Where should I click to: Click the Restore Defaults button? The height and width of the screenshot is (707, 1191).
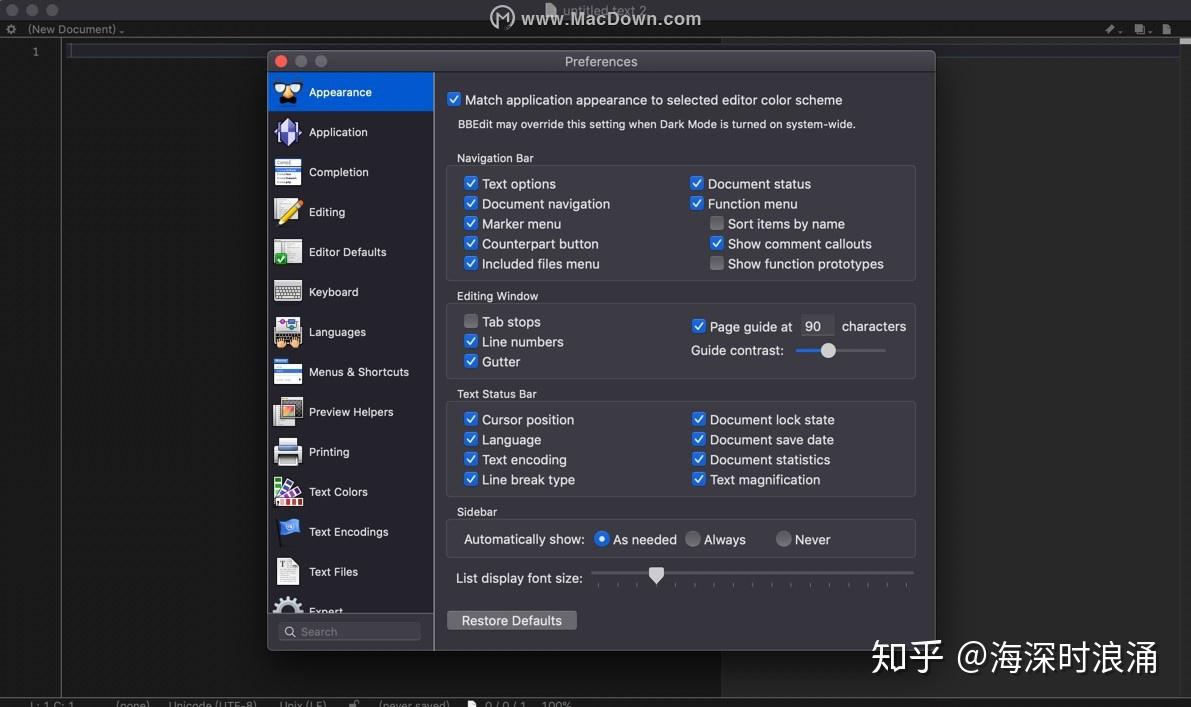point(511,620)
